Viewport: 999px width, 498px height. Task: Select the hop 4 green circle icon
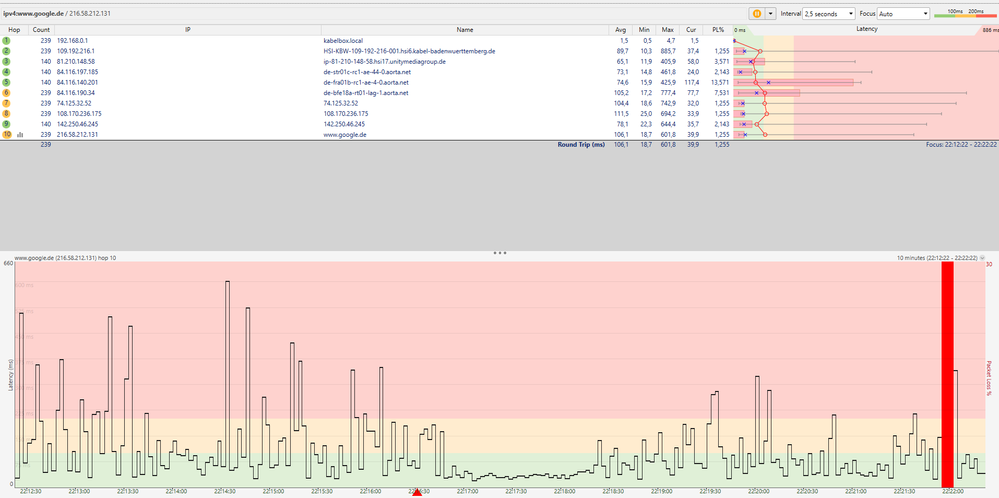coord(6,71)
